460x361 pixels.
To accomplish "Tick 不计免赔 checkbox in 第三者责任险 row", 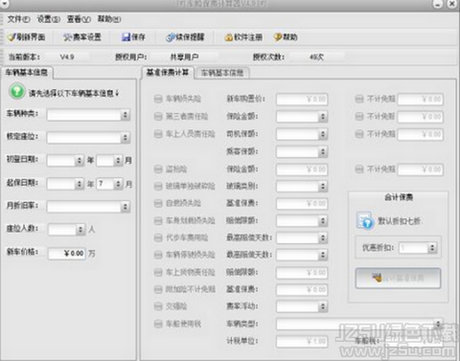I will click(359, 116).
